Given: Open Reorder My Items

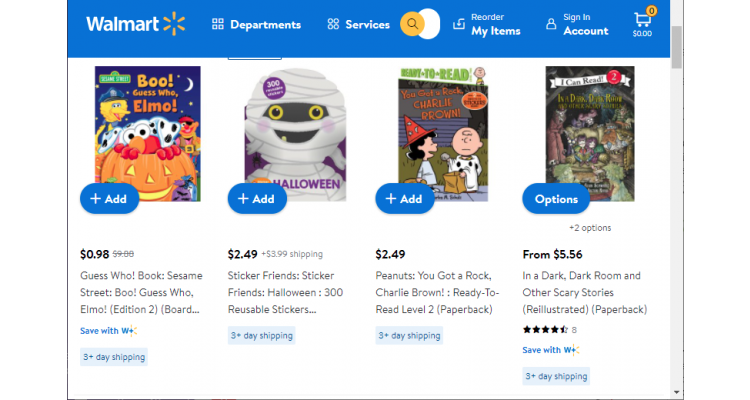Looking at the screenshot, I should [x=487, y=24].
